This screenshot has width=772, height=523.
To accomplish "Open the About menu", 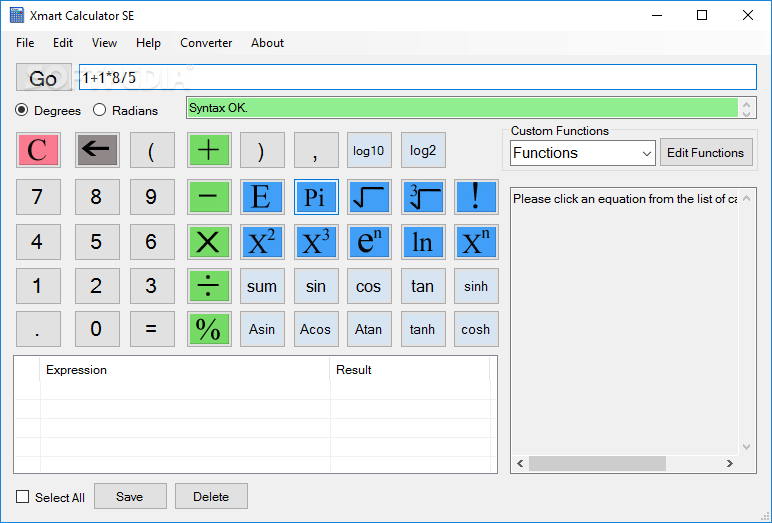I will coord(267,43).
